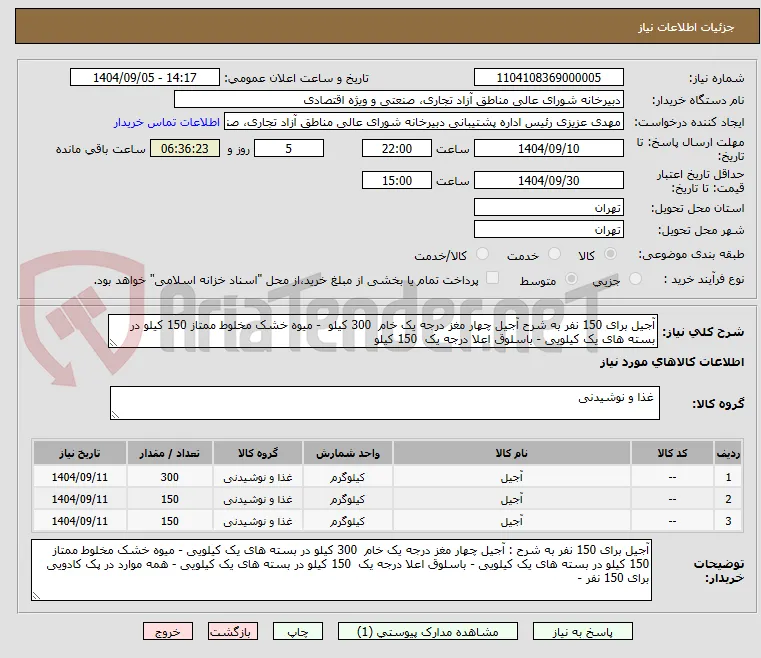The width and height of the screenshot is (761, 658).
Task: Click response deadline date 1404/09/10 field
Action: point(548,148)
